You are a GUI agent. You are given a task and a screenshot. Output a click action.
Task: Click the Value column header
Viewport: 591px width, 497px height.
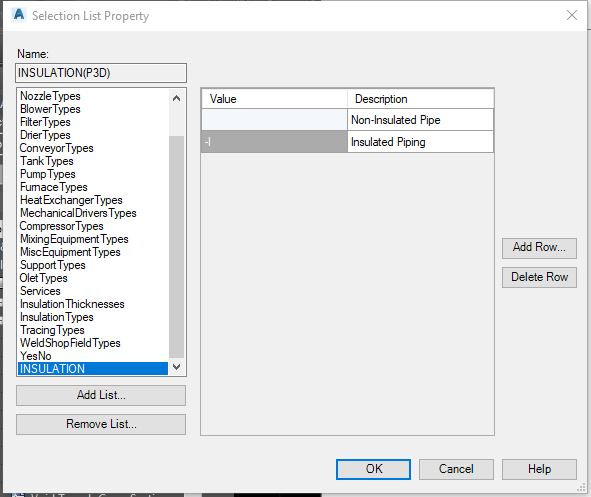[x=274, y=99]
